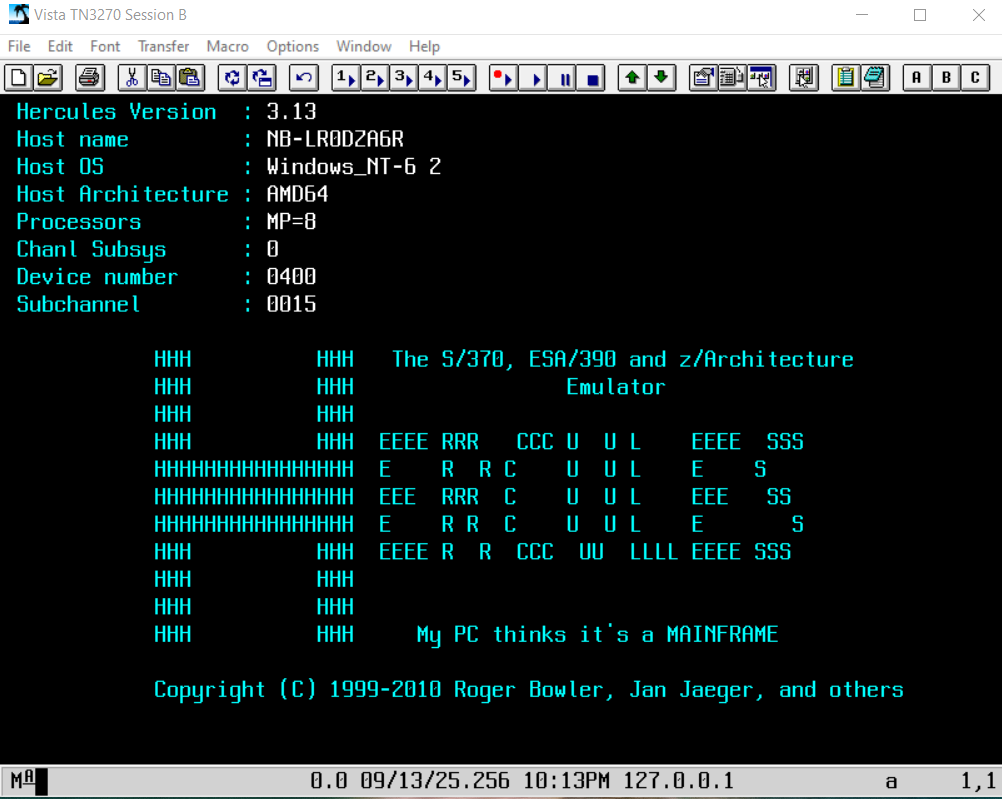1002x799 pixels.
Task: Cut selection using the scissors icon
Action: [x=132, y=78]
